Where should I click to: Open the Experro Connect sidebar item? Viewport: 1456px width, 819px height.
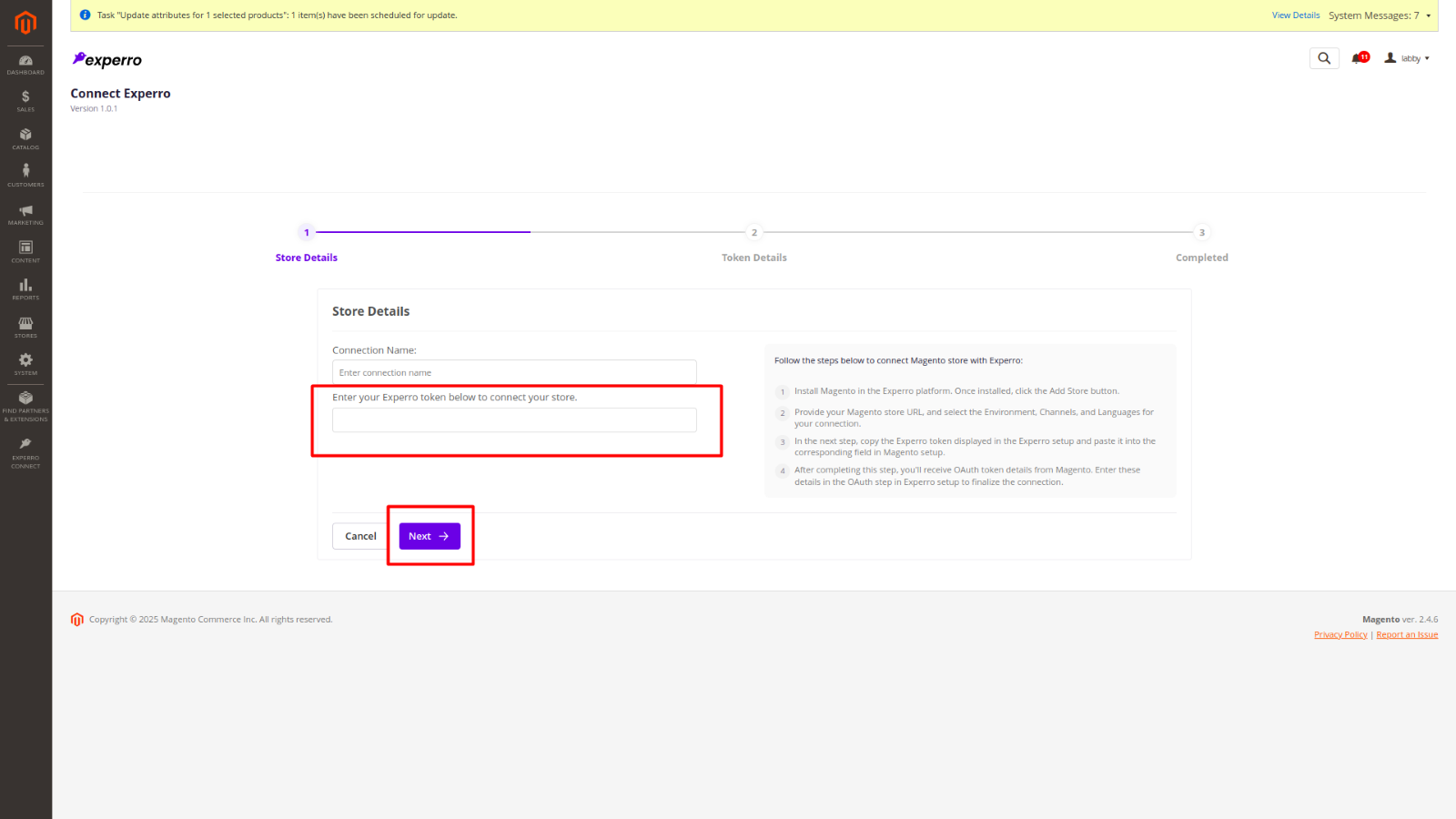click(25, 453)
